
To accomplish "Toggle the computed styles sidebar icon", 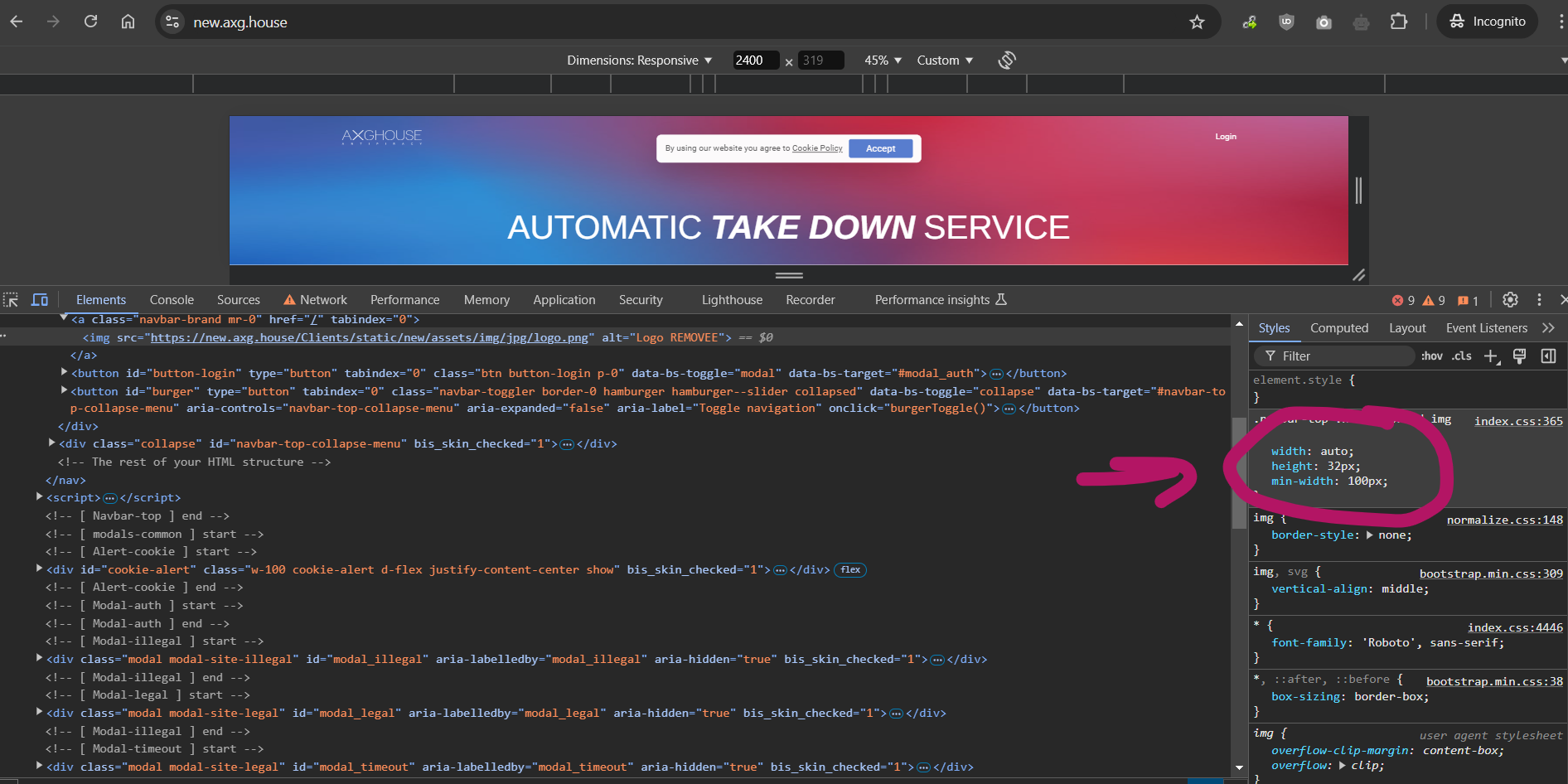I will (x=1548, y=356).
